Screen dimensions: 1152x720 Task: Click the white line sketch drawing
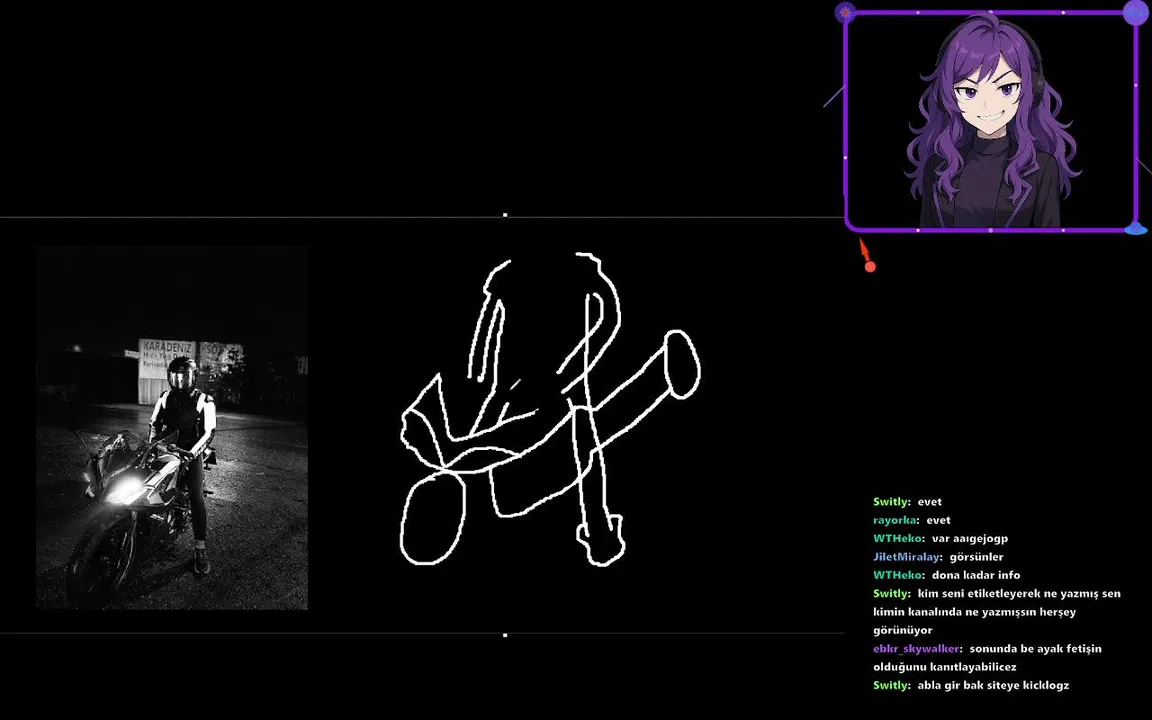click(550, 408)
